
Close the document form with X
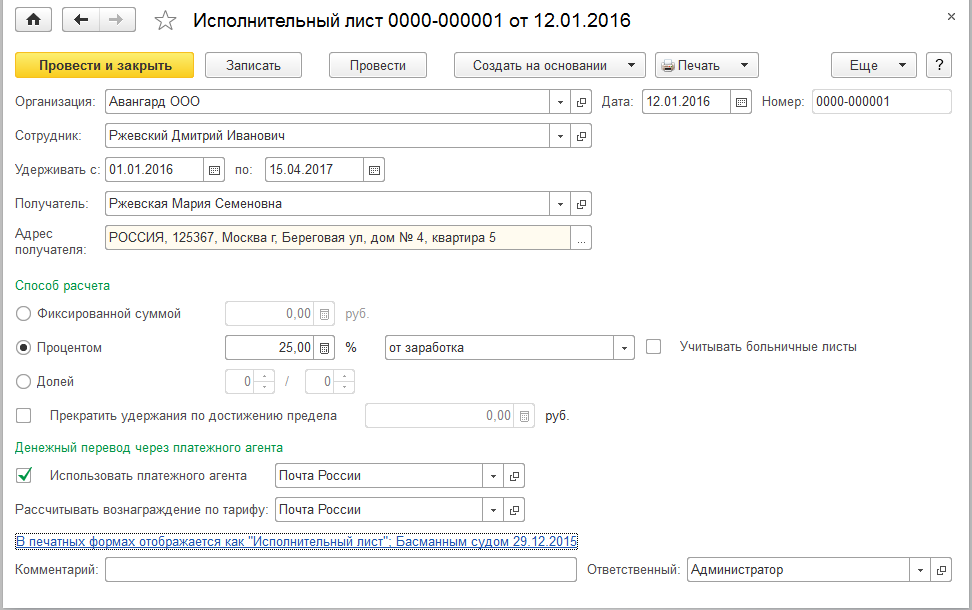pos(951,17)
